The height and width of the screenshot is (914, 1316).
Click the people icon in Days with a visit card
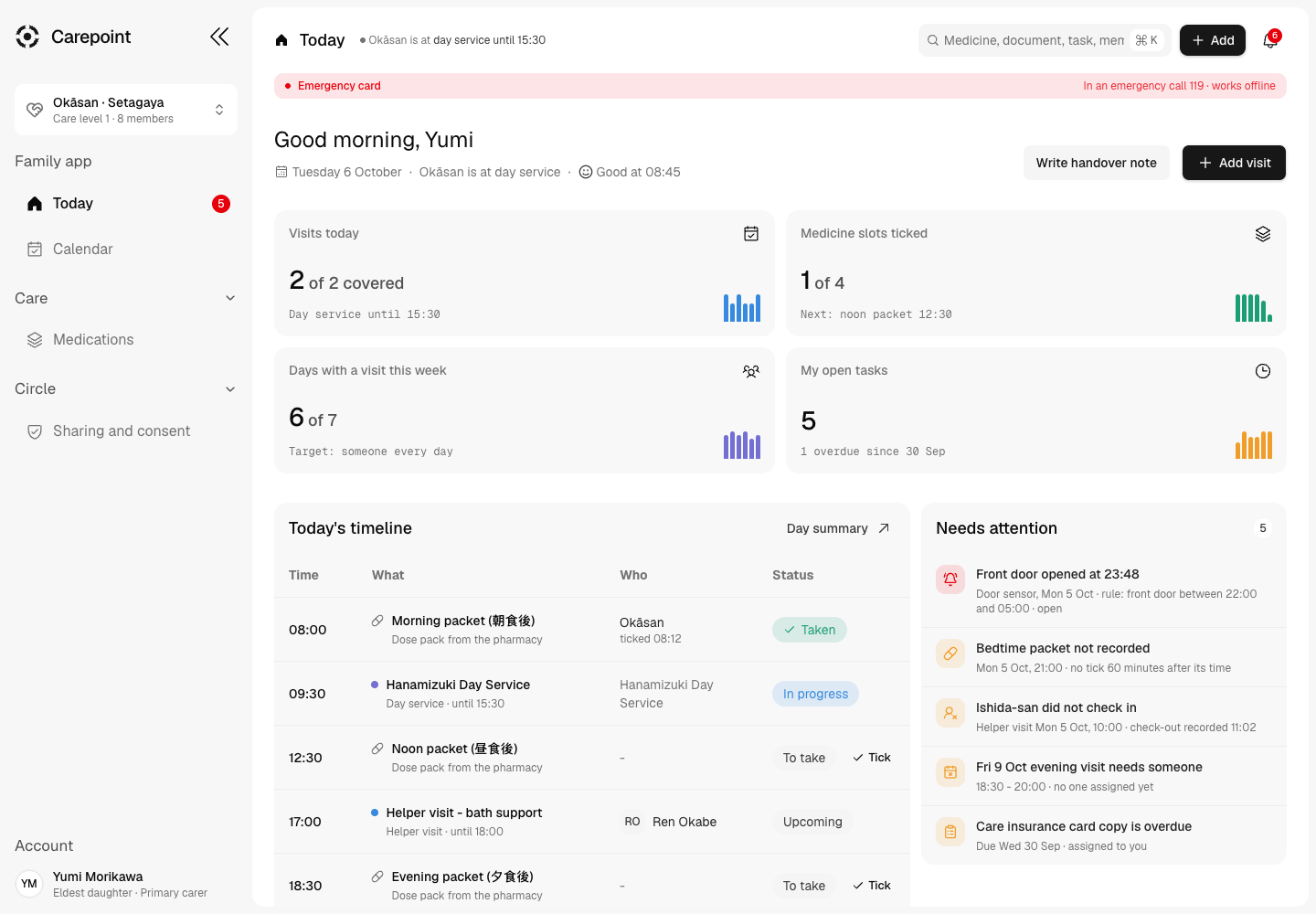click(x=751, y=371)
